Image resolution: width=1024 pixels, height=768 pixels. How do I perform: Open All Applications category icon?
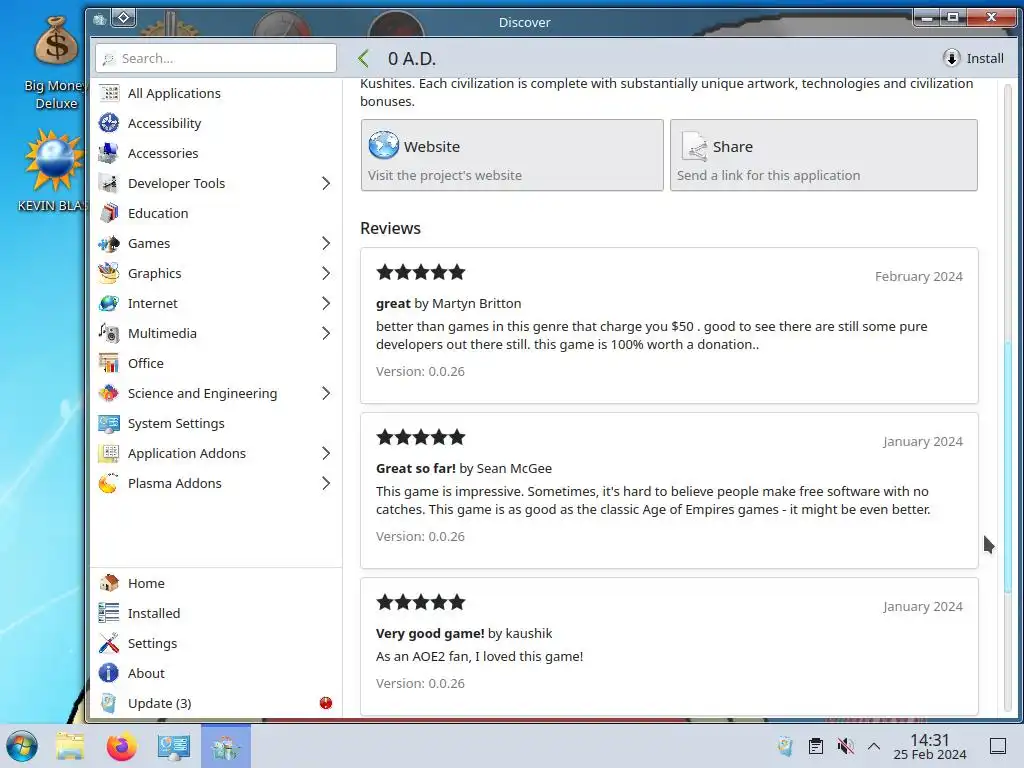click(x=109, y=93)
